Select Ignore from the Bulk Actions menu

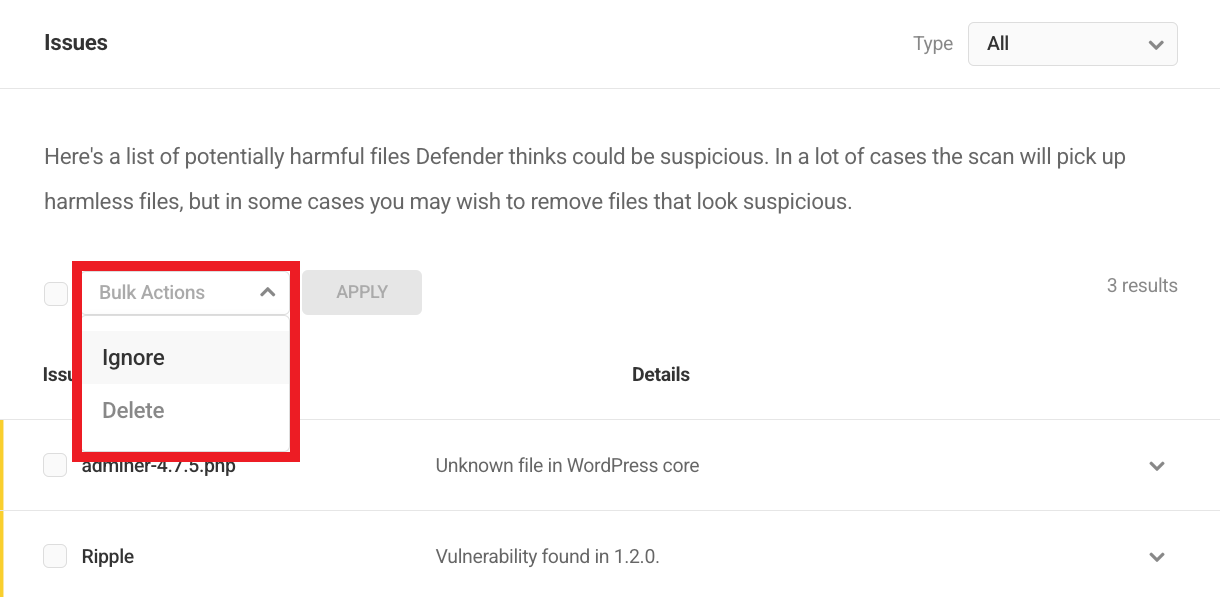pyautogui.click(x=133, y=357)
